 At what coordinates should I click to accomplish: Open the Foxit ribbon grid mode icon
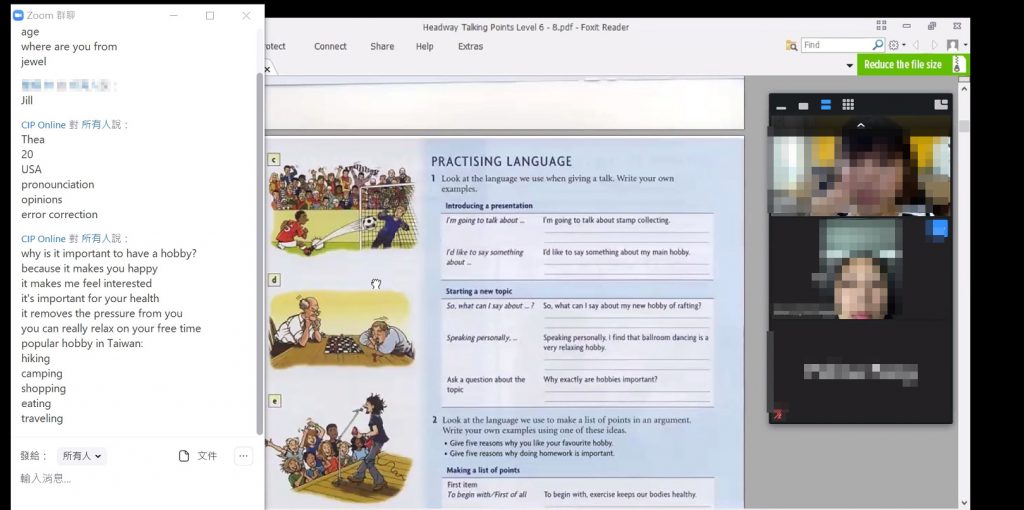tap(882, 25)
